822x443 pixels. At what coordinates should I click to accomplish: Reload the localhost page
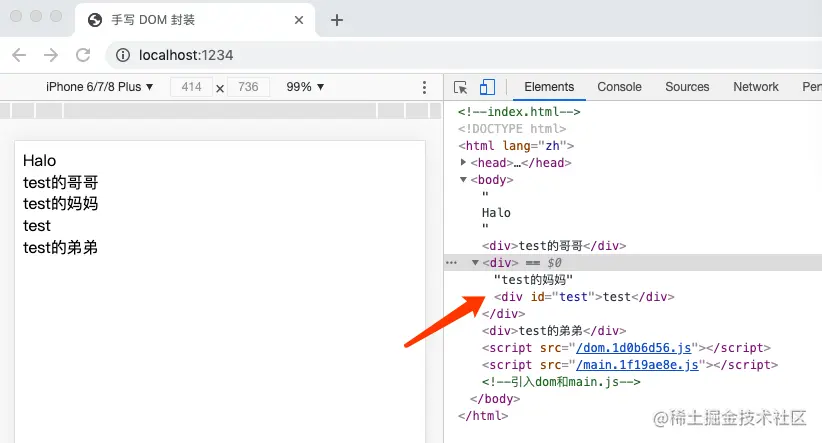[x=83, y=55]
